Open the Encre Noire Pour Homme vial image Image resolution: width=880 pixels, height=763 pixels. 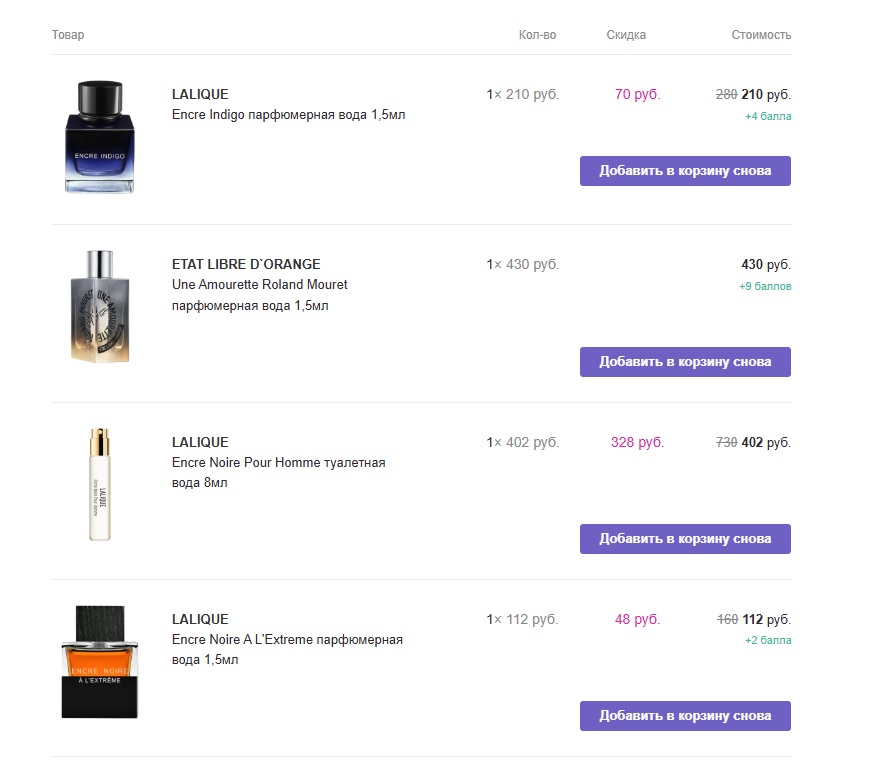coord(99,484)
